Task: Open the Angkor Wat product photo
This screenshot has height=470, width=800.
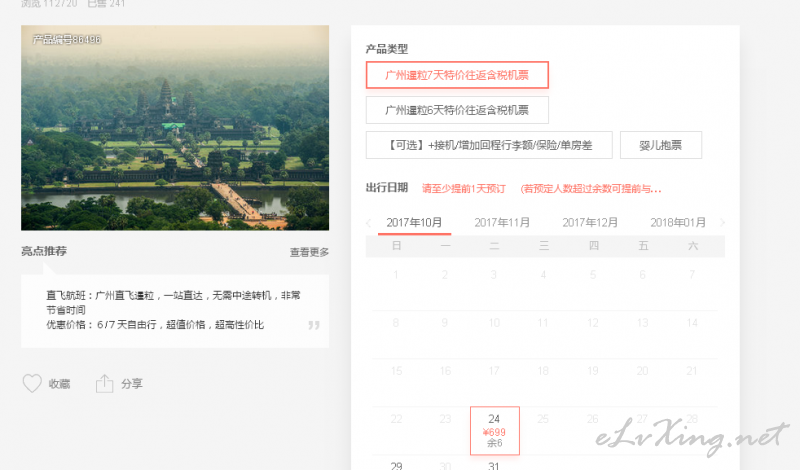Action: coord(175,128)
